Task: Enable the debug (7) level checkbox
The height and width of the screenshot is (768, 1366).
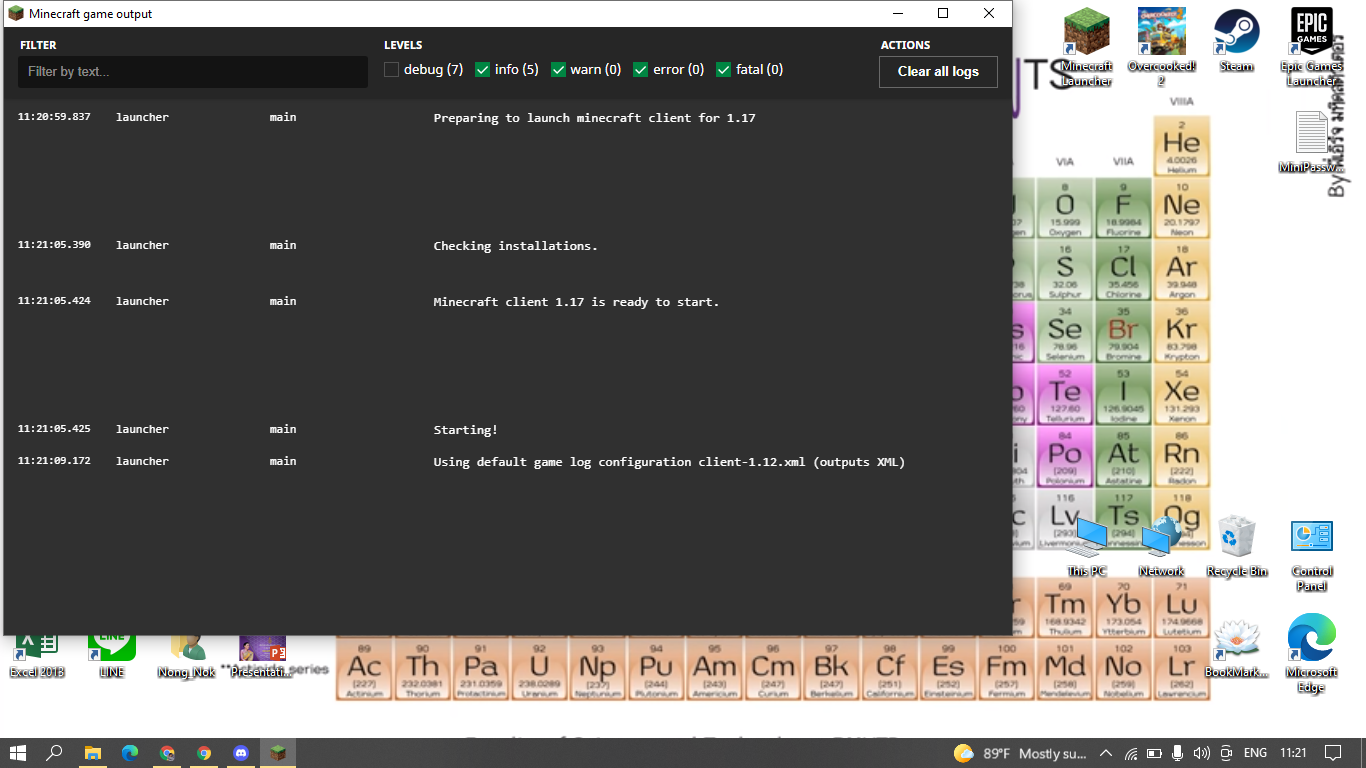Action: tap(392, 70)
